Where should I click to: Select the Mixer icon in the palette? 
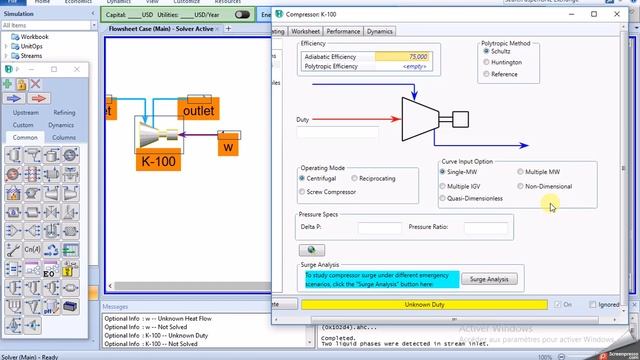pyautogui.click(x=13, y=231)
